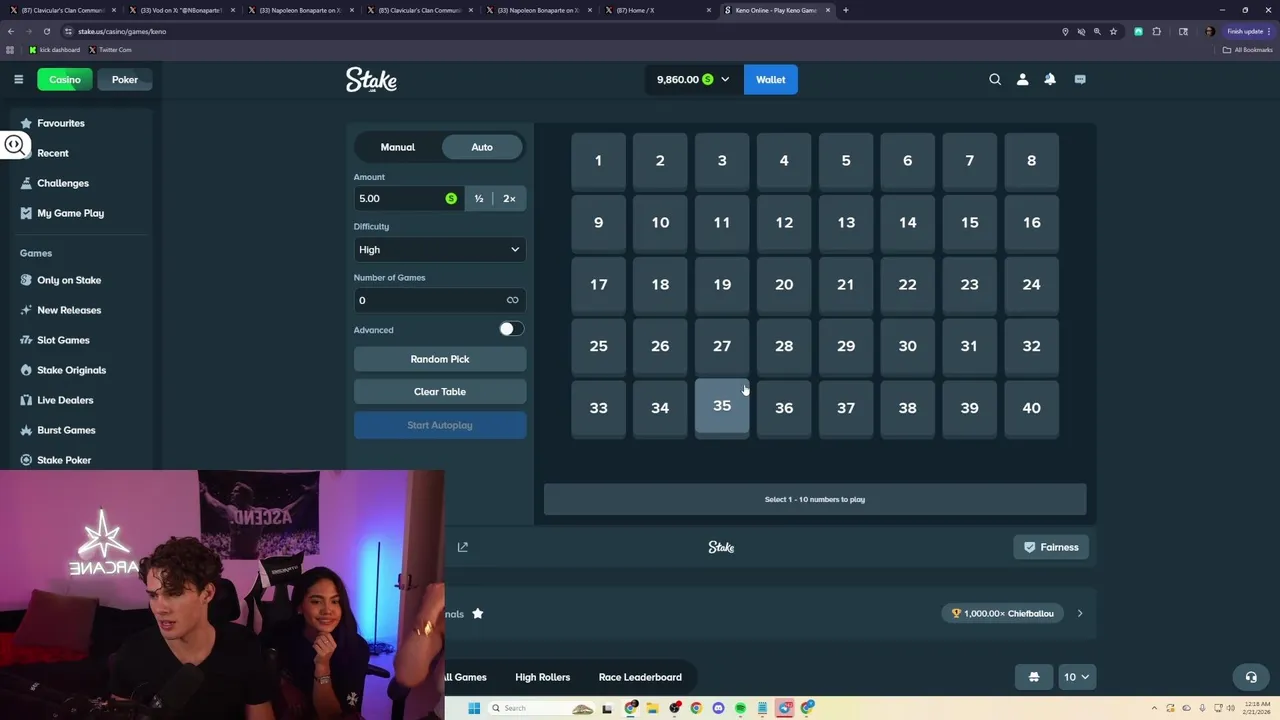
Task: Open the chat bubble icon
Action: (x=1080, y=79)
